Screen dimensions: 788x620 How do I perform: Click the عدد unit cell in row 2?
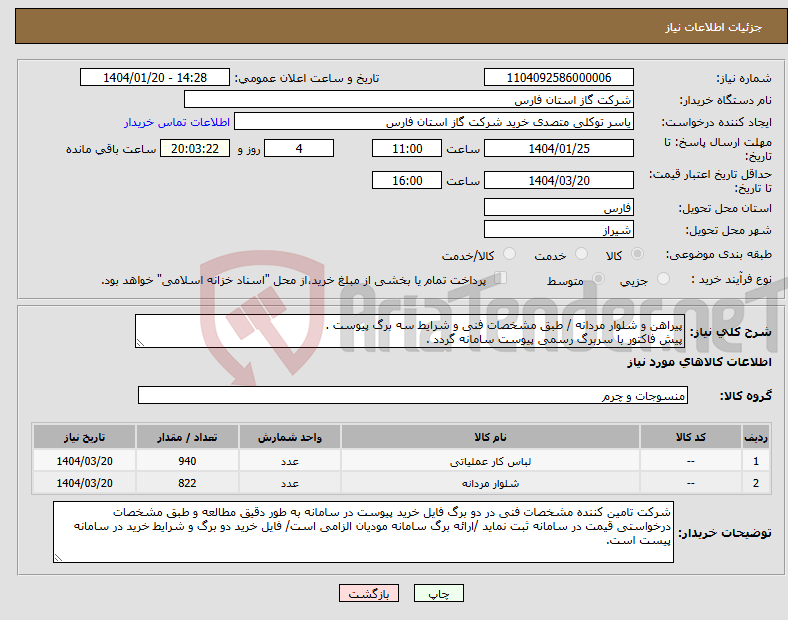pos(290,483)
